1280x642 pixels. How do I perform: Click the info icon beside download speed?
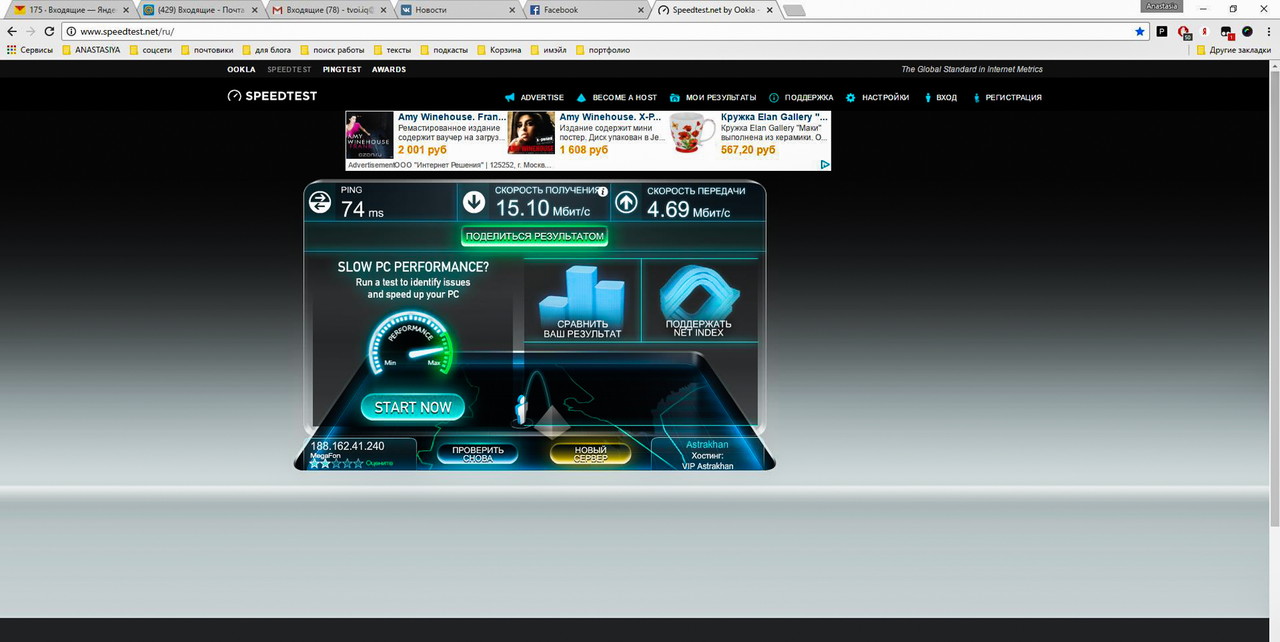coord(603,190)
